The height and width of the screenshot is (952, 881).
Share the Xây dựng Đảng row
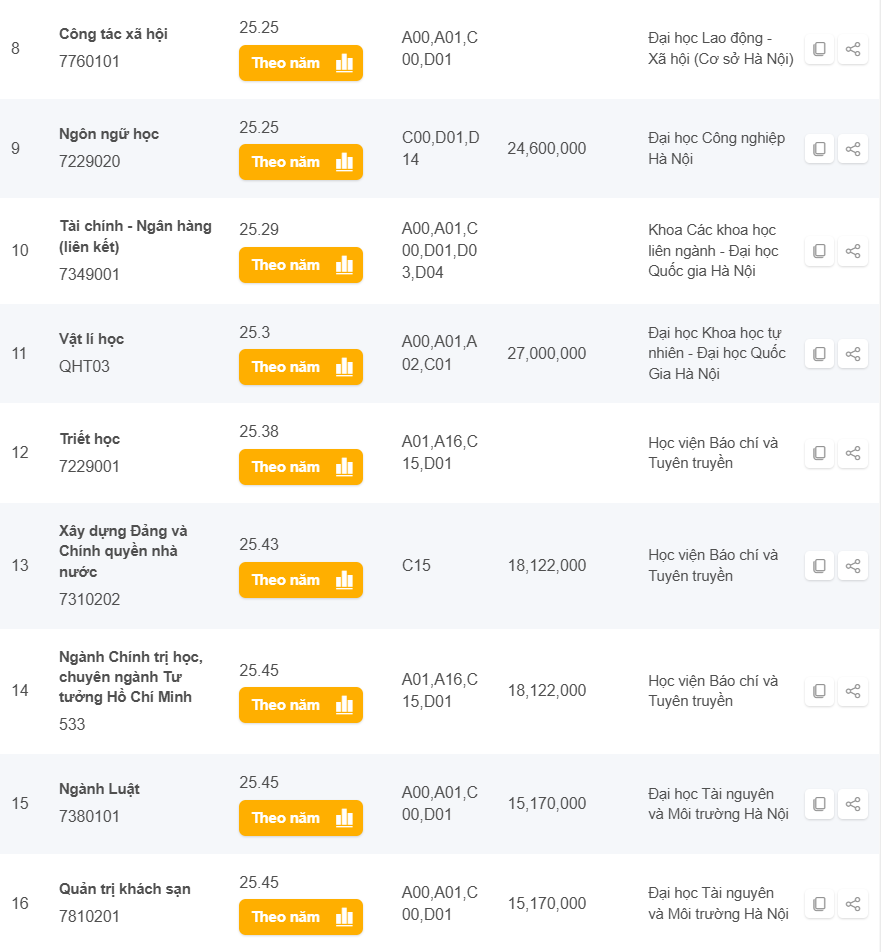(853, 566)
